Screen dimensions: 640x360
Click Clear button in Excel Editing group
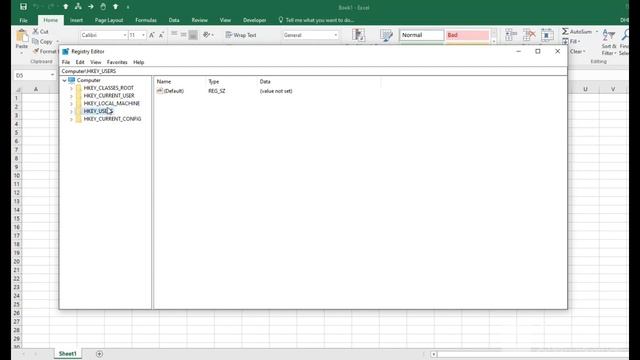point(578,51)
